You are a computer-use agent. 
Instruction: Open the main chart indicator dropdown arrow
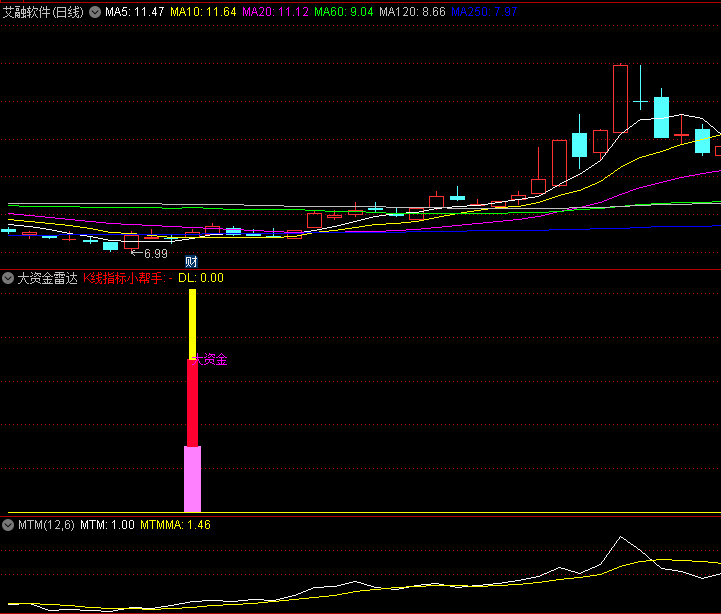pos(95,12)
